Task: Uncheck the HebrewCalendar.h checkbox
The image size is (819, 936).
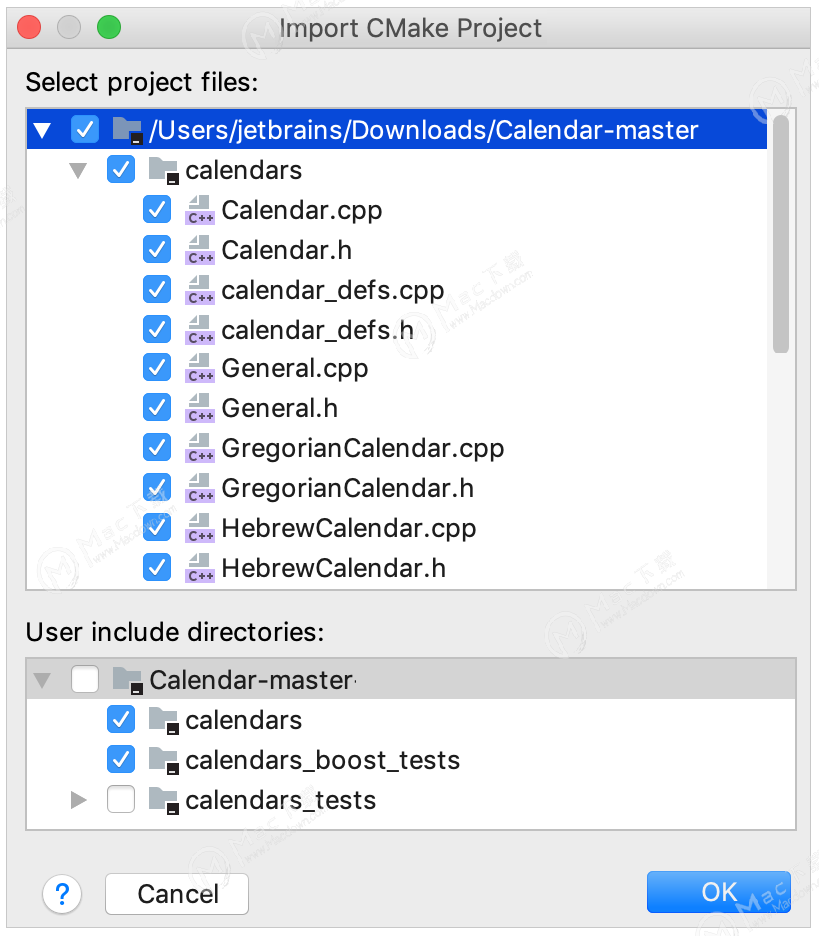Action: pyautogui.click(x=156, y=567)
